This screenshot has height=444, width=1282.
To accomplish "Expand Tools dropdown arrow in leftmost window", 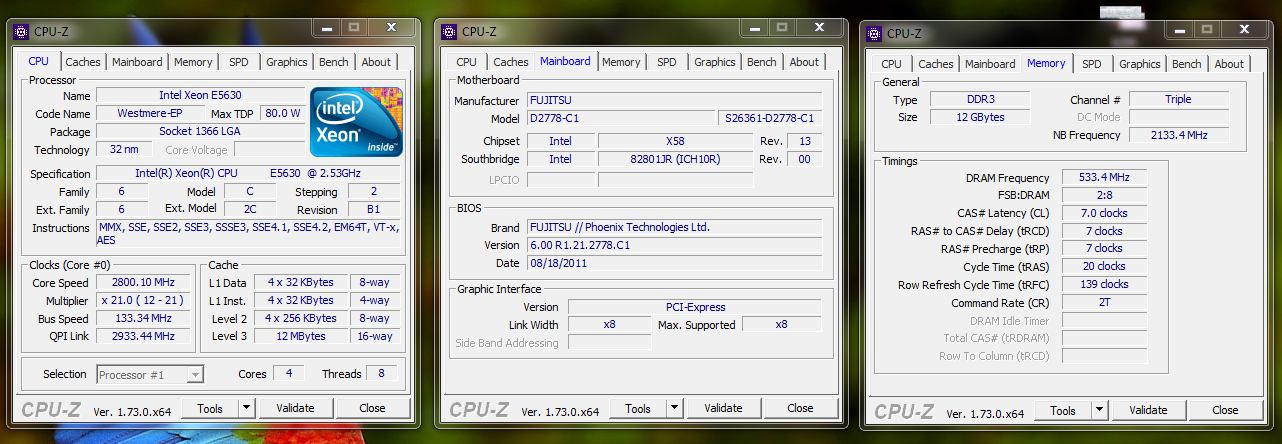I will tap(247, 408).
